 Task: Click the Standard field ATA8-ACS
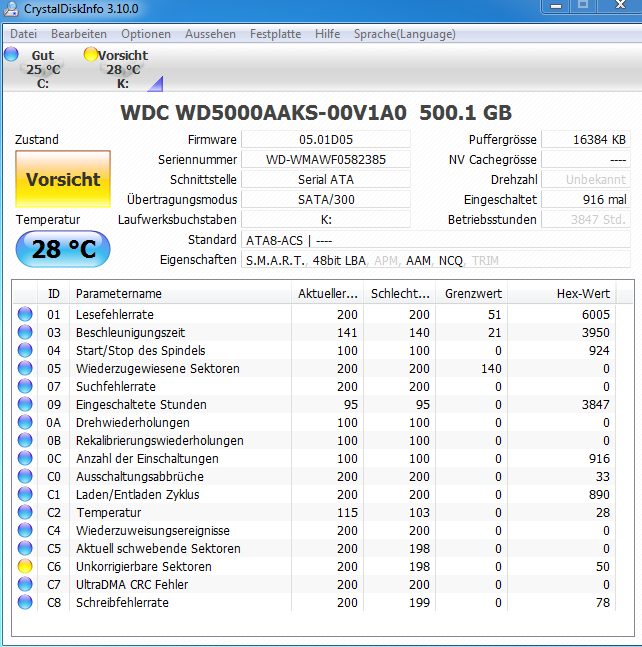point(436,240)
